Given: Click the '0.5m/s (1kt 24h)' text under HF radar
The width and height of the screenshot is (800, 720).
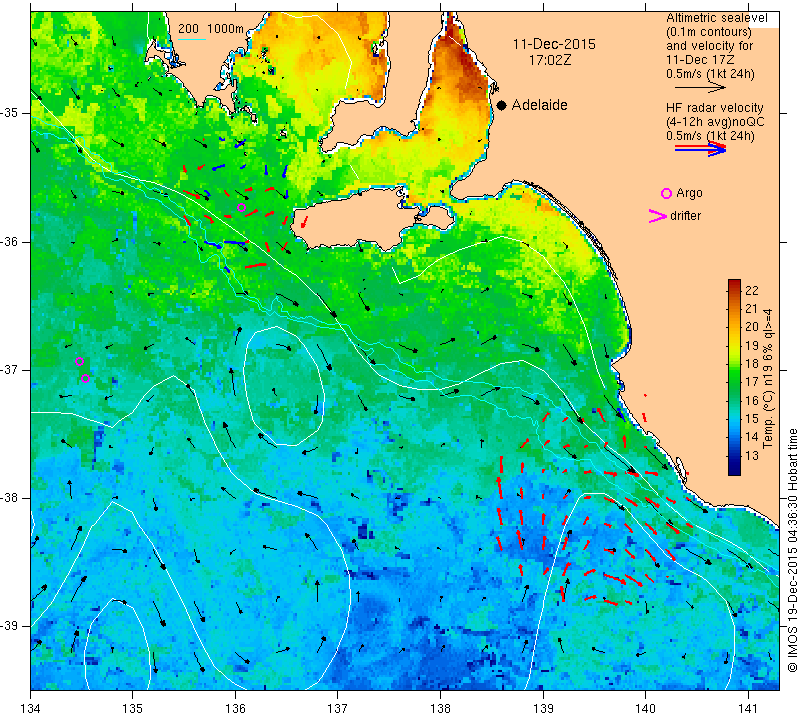Looking at the screenshot, I should pos(710,136).
